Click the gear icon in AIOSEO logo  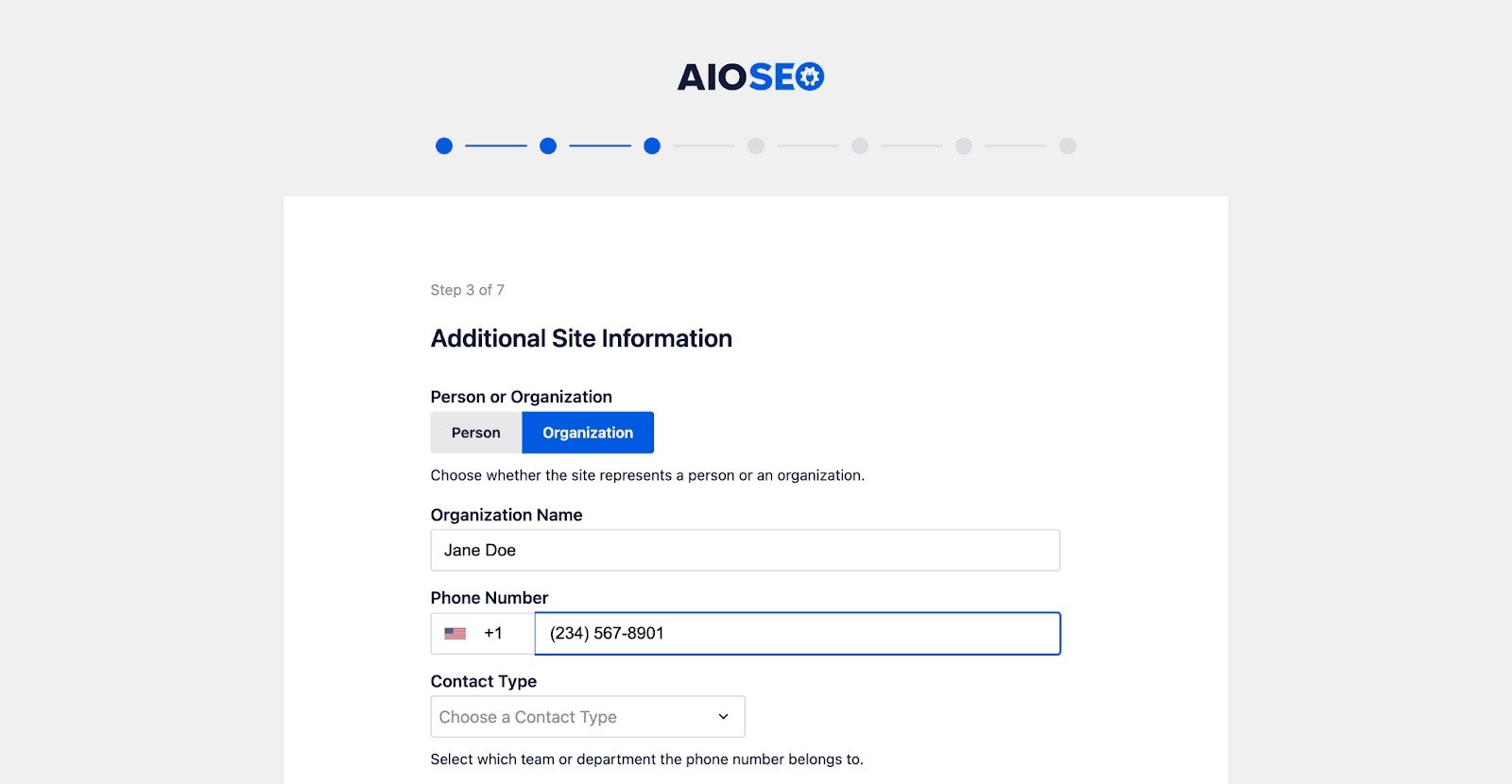coord(810,77)
